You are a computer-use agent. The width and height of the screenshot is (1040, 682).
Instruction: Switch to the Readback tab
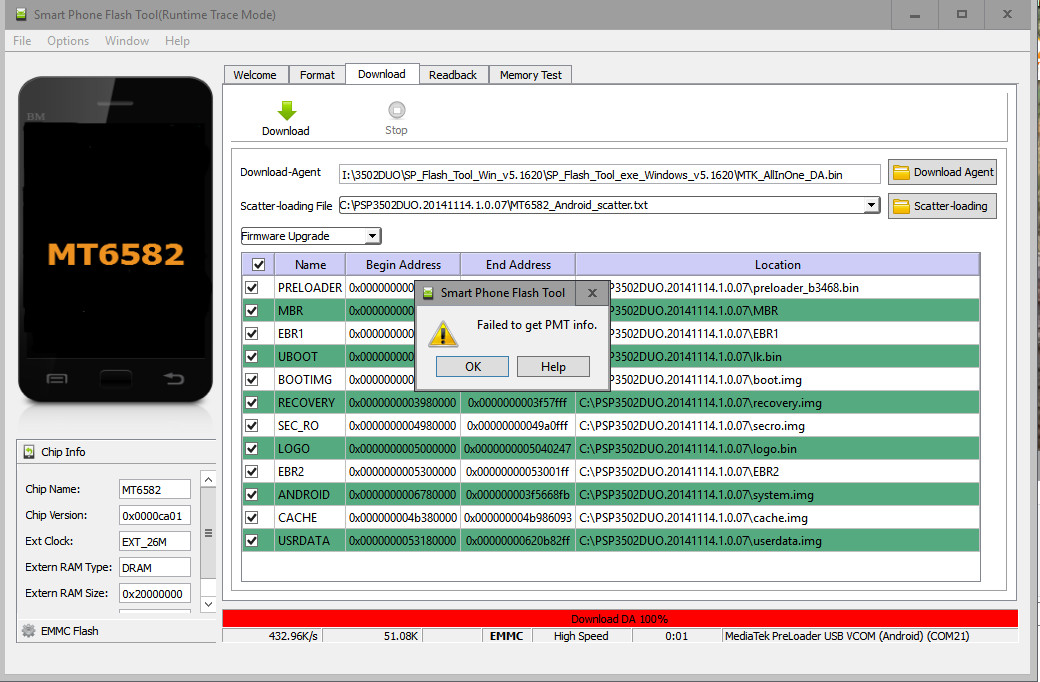pyautogui.click(x=452, y=75)
